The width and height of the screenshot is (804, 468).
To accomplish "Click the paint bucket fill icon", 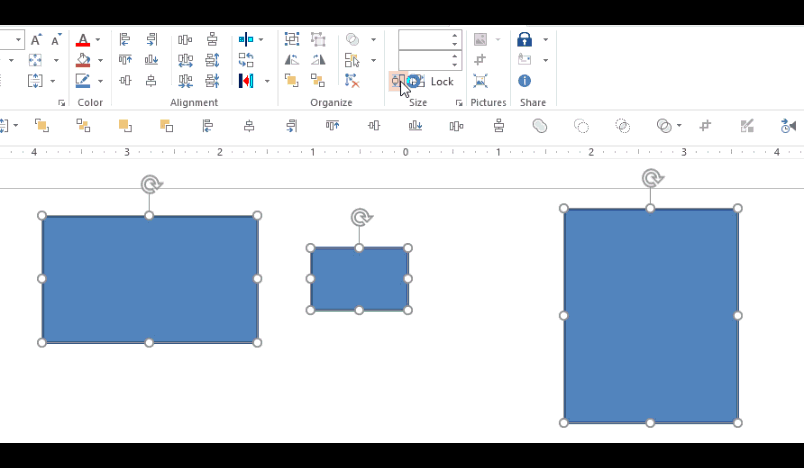I will [83, 60].
